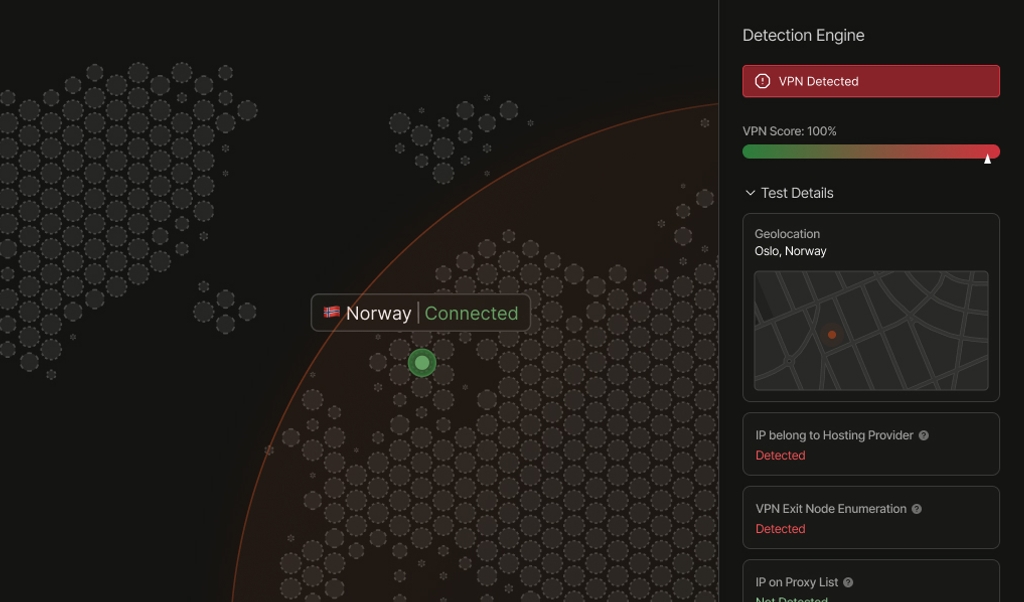
Task: Click the white VPN score indicator arrow
Action: point(987,157)
